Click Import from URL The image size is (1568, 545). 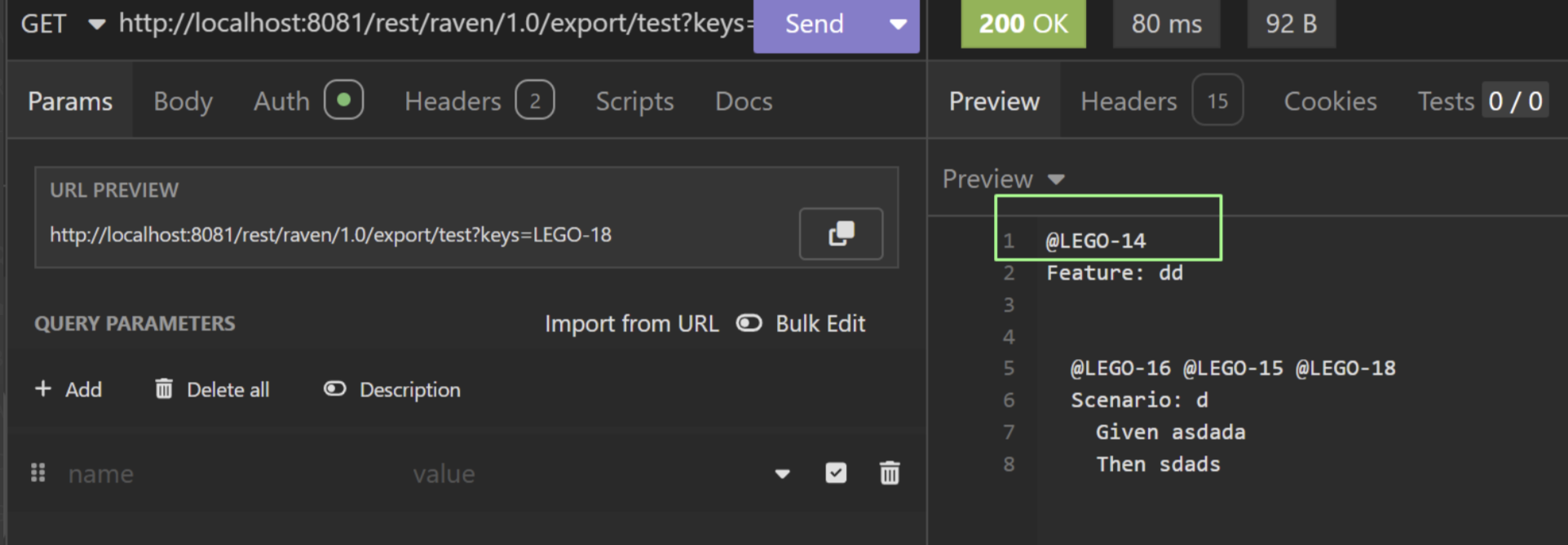coord(631,324)
